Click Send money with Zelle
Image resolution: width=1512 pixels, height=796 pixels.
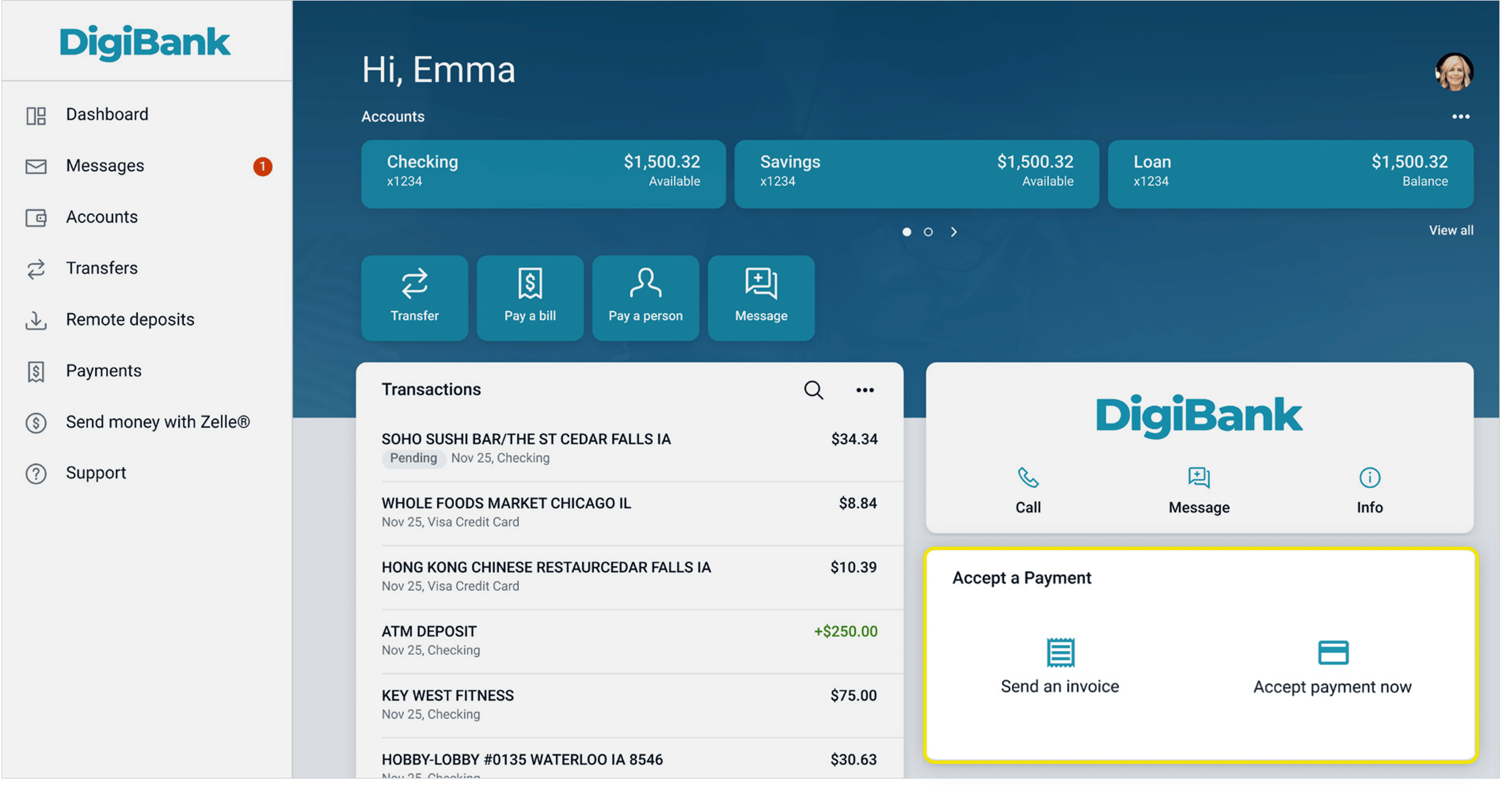coord(158,421)
